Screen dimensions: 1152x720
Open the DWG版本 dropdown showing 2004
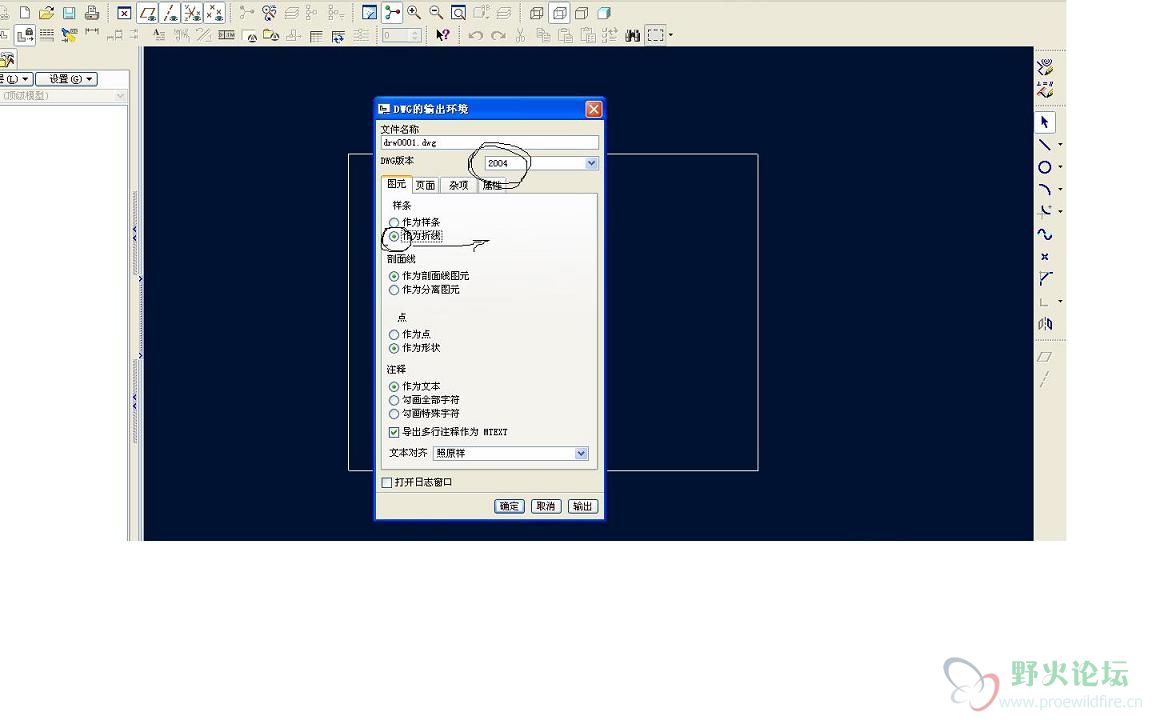click(541, 163)
